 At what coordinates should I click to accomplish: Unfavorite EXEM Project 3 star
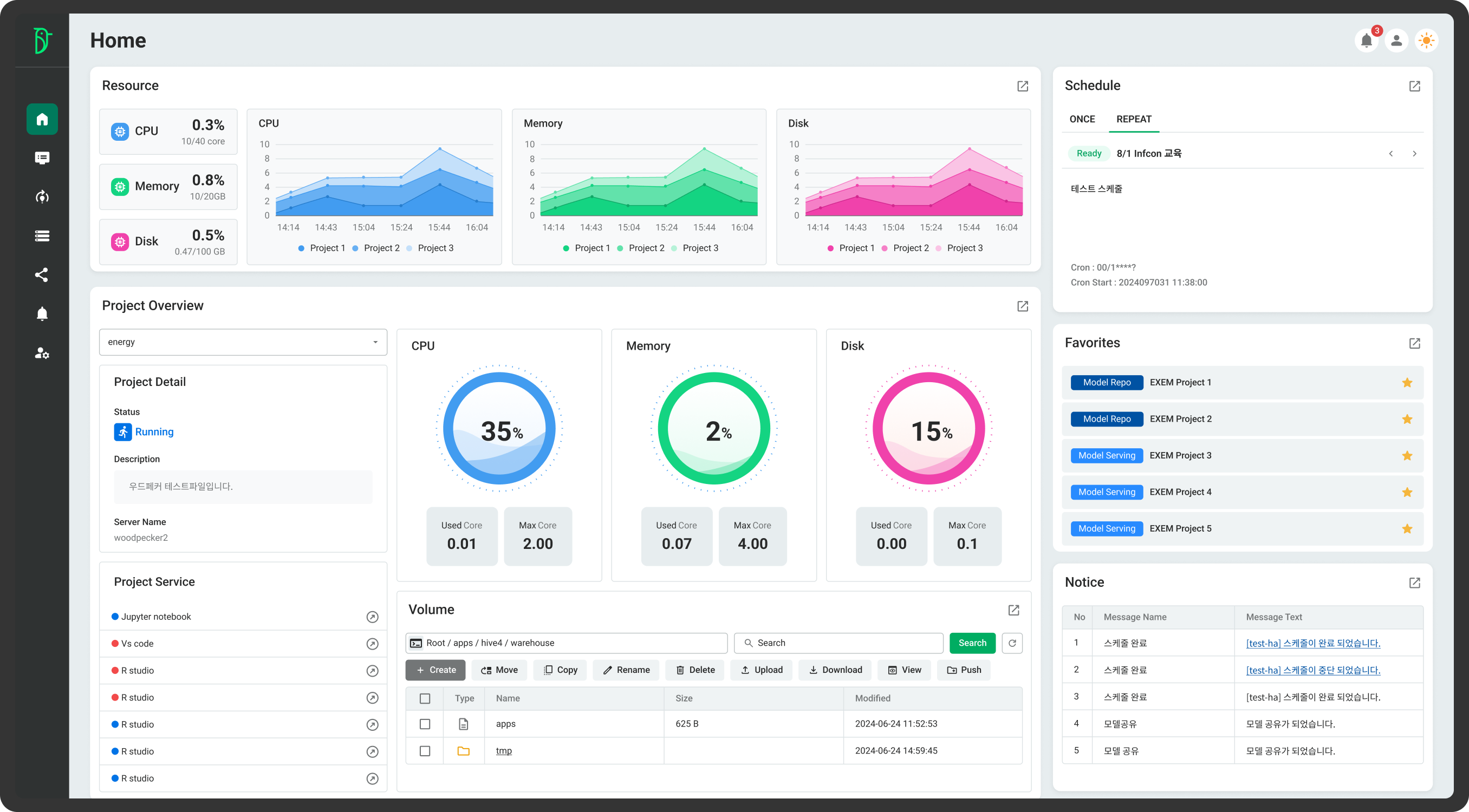pyautogui.click(x=1407, y=455)
